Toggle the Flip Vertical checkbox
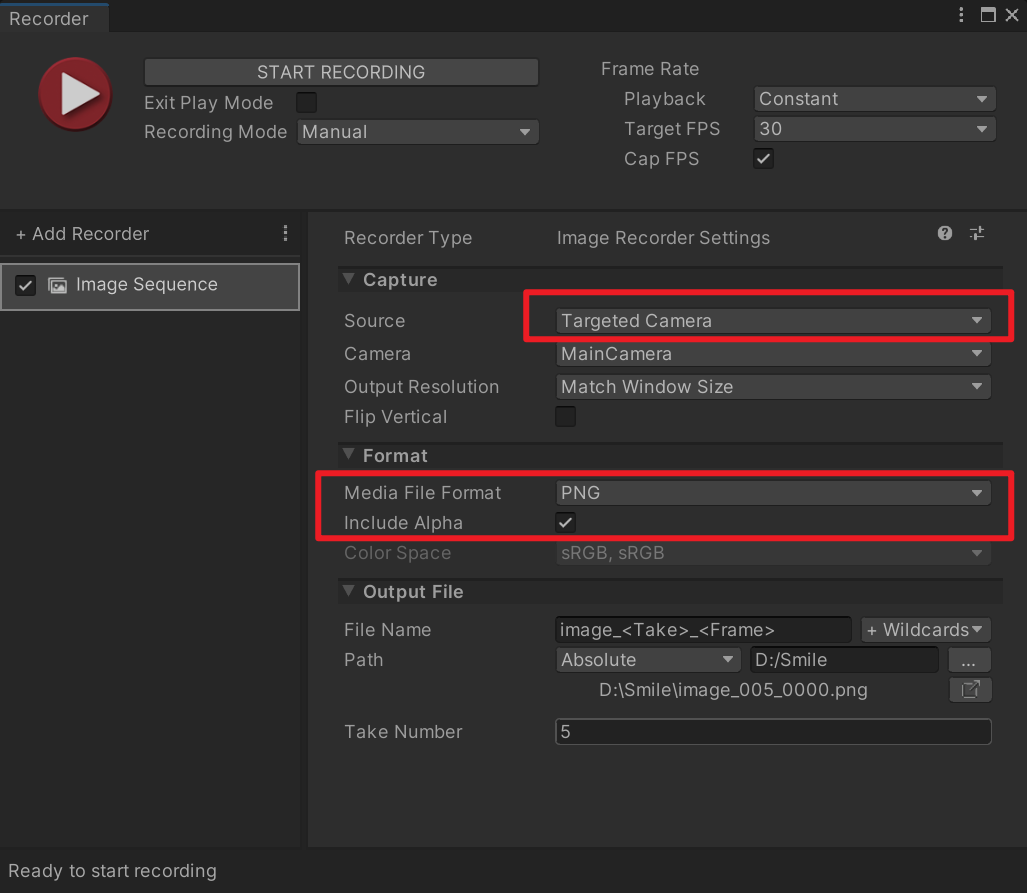1027x893 pixels. coord(566,417)
